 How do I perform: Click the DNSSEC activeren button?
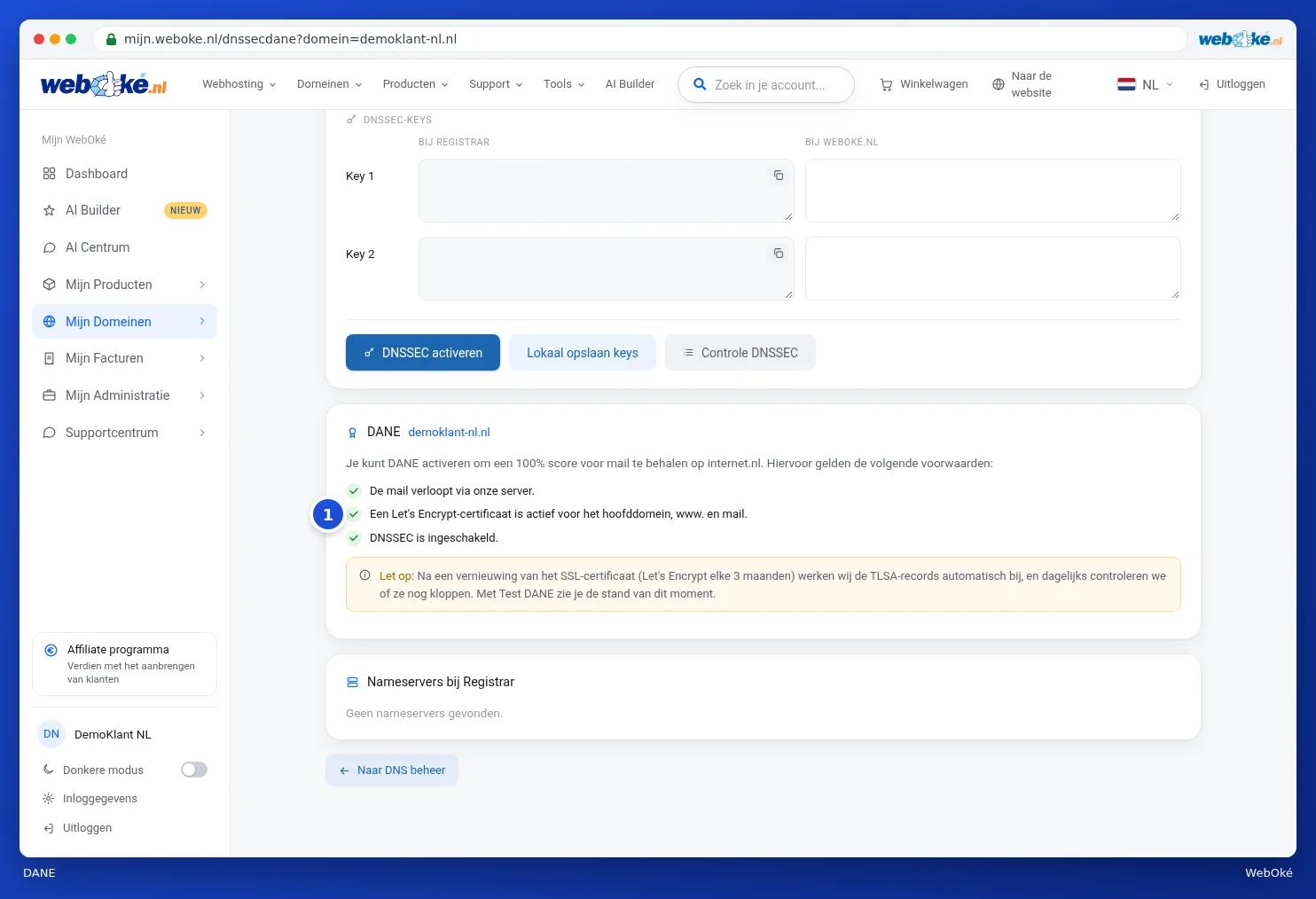[423, 353]
